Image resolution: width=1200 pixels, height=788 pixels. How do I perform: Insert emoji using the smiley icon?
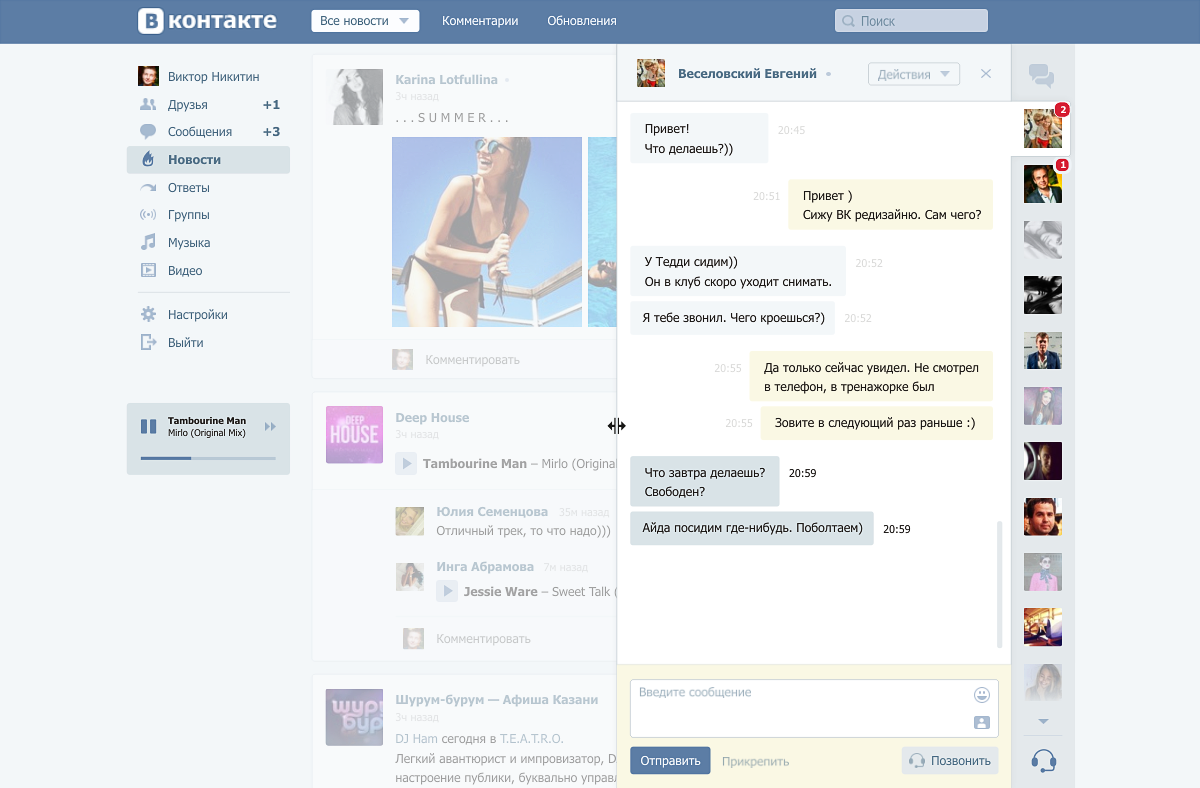(x=981, y=694)
